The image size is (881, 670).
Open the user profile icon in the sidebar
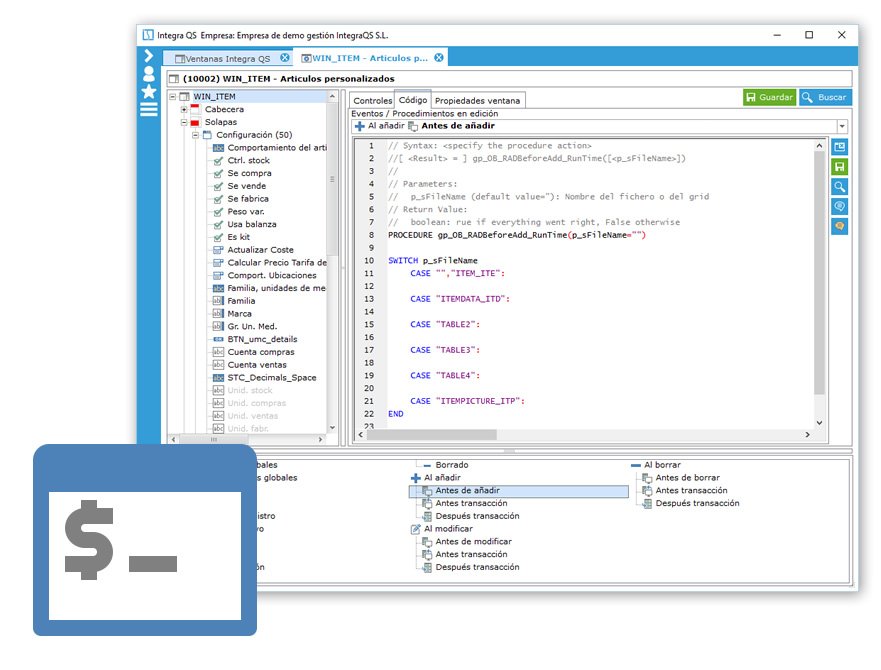click(149, 74)
